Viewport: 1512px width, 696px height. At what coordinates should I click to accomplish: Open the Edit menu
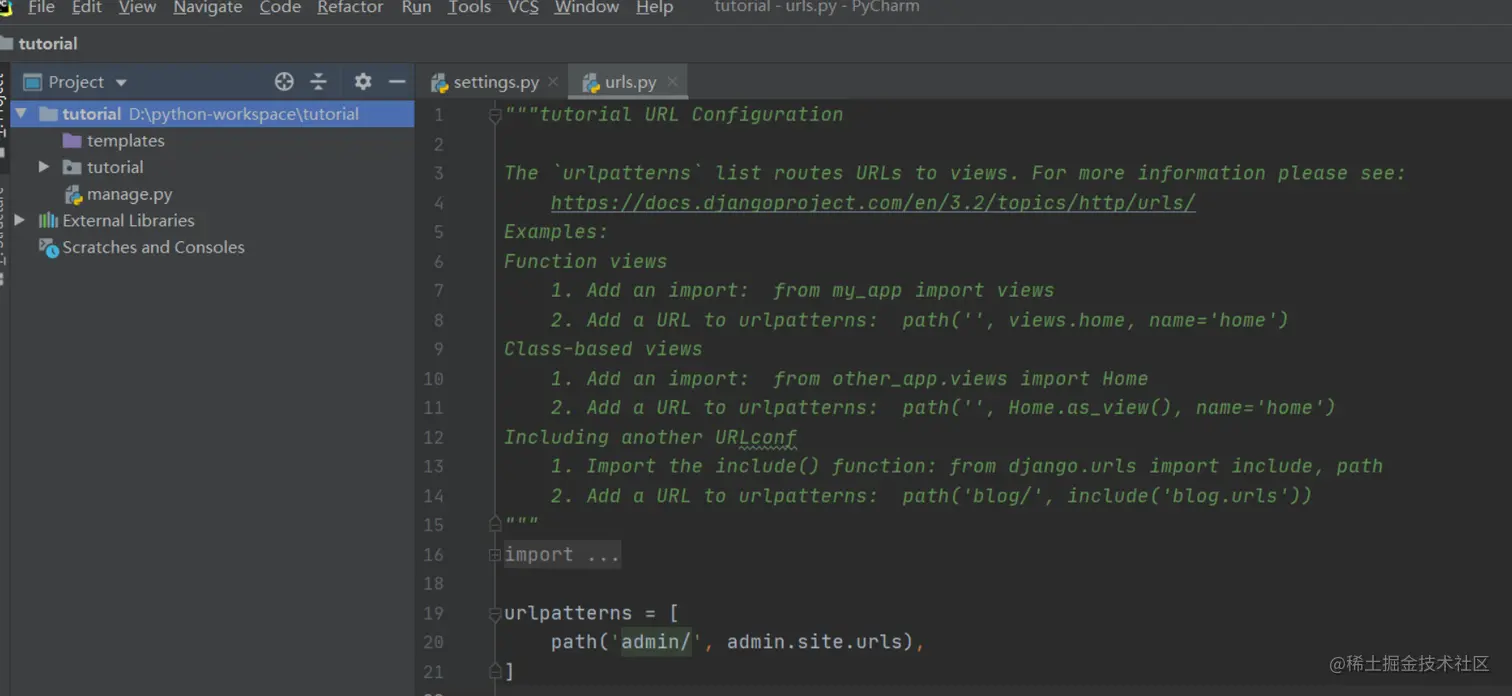click(86, 8)
